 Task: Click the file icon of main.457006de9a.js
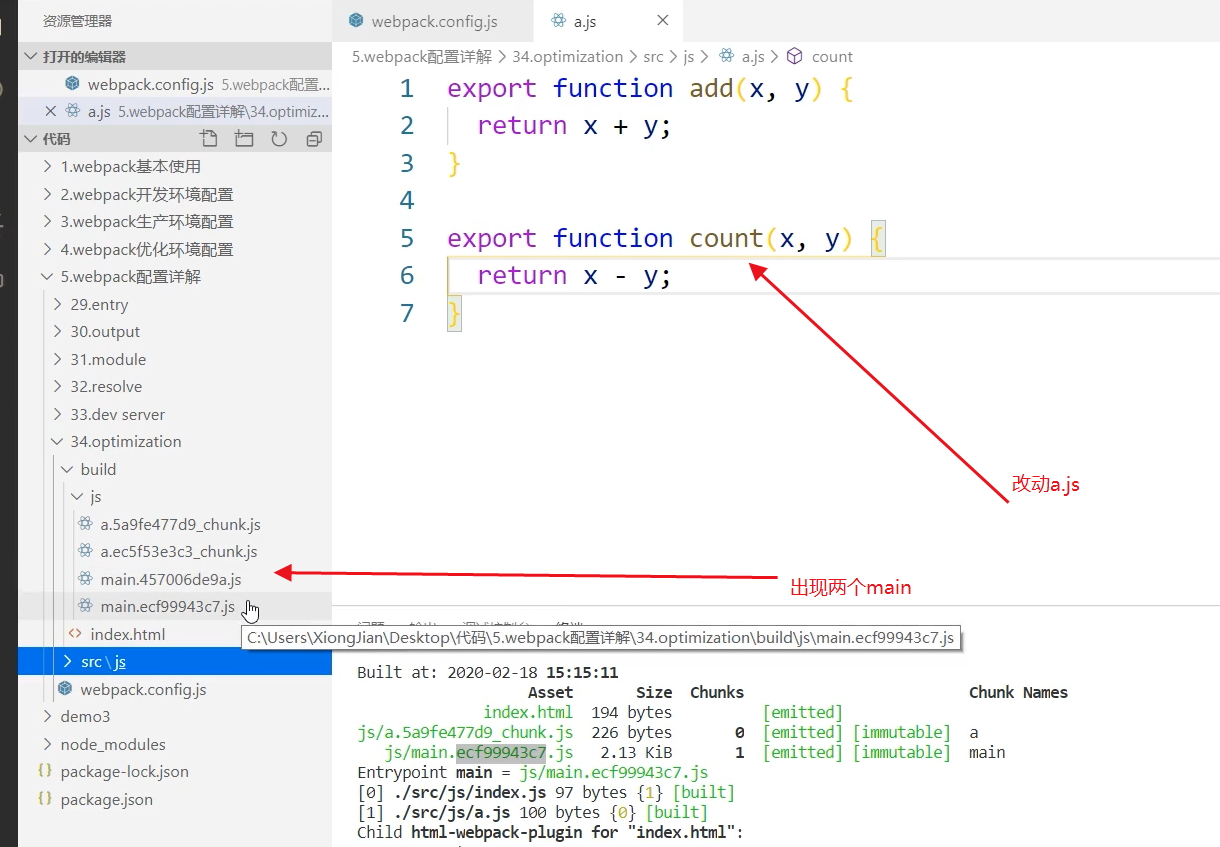tap(86, 579)
